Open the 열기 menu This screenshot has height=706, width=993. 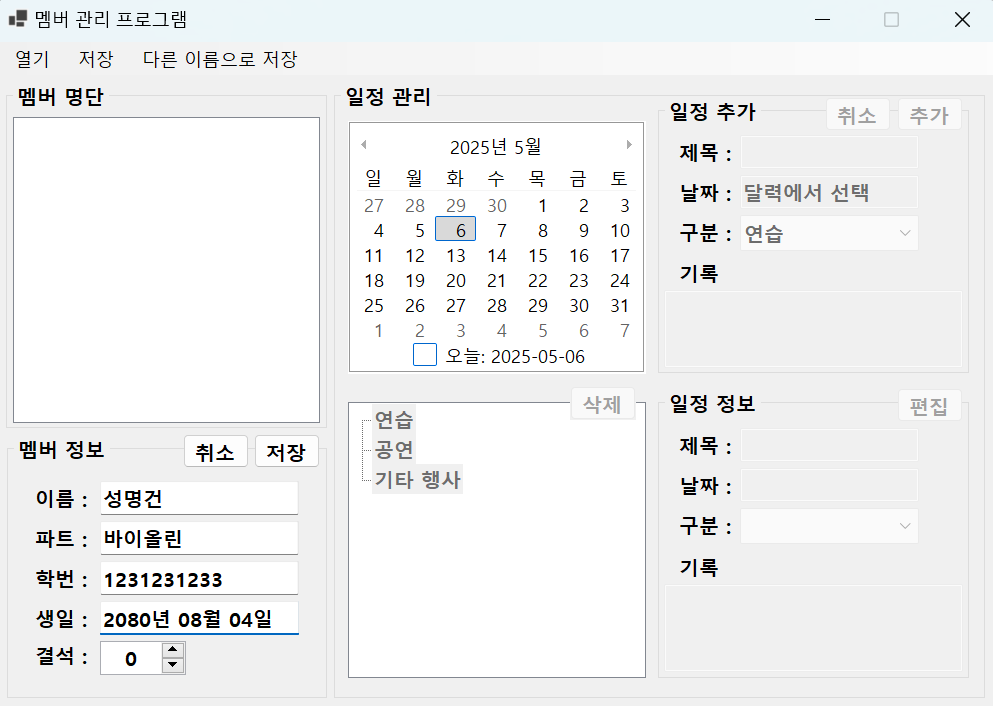pos(32,59)
